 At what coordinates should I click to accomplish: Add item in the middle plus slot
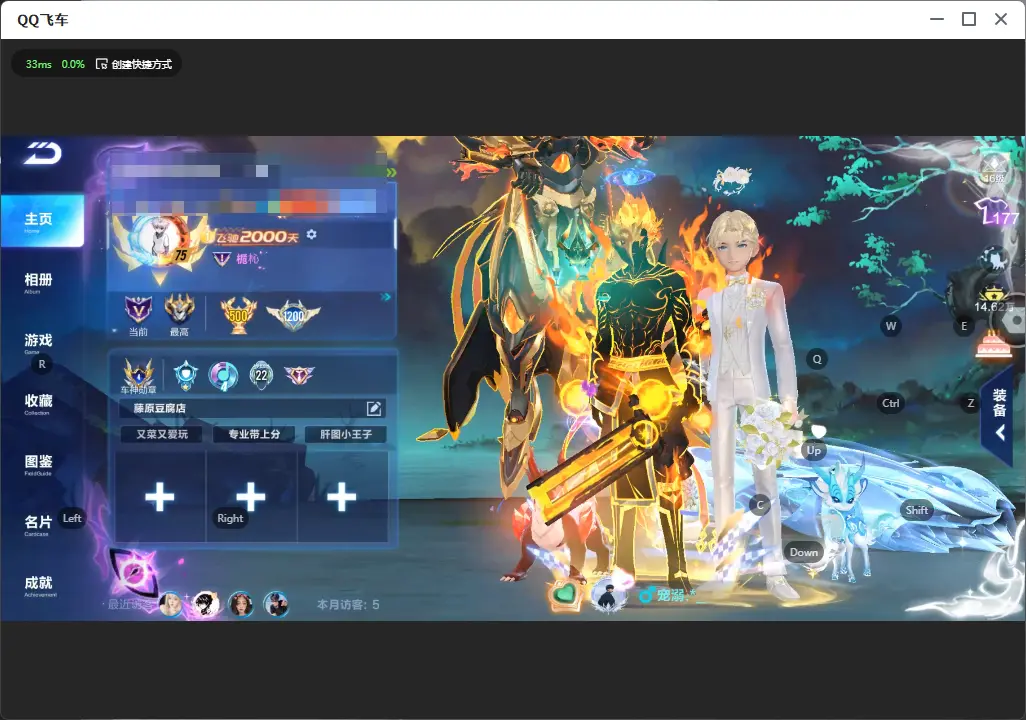coord(251,497)
